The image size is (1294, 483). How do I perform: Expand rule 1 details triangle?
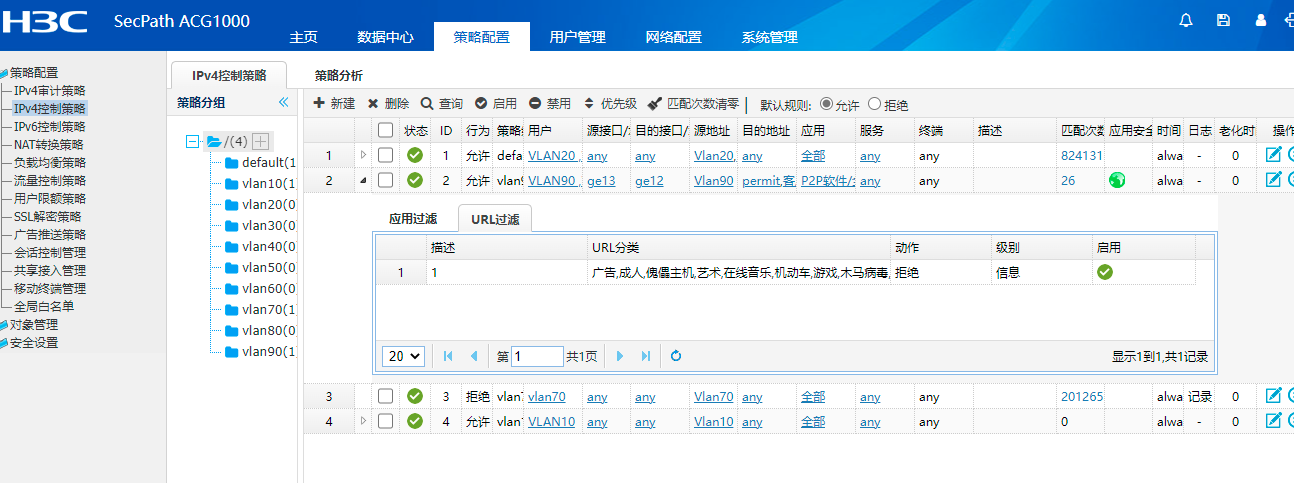(x=363, y=155)
